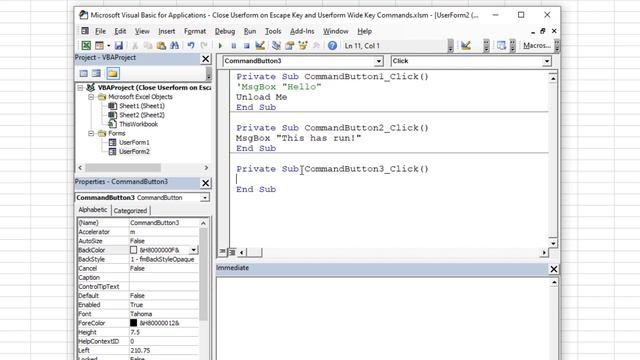Screen dimensions: 640x360
Task: Click the Accelerator property value 'm'
Action: (164, 232)
